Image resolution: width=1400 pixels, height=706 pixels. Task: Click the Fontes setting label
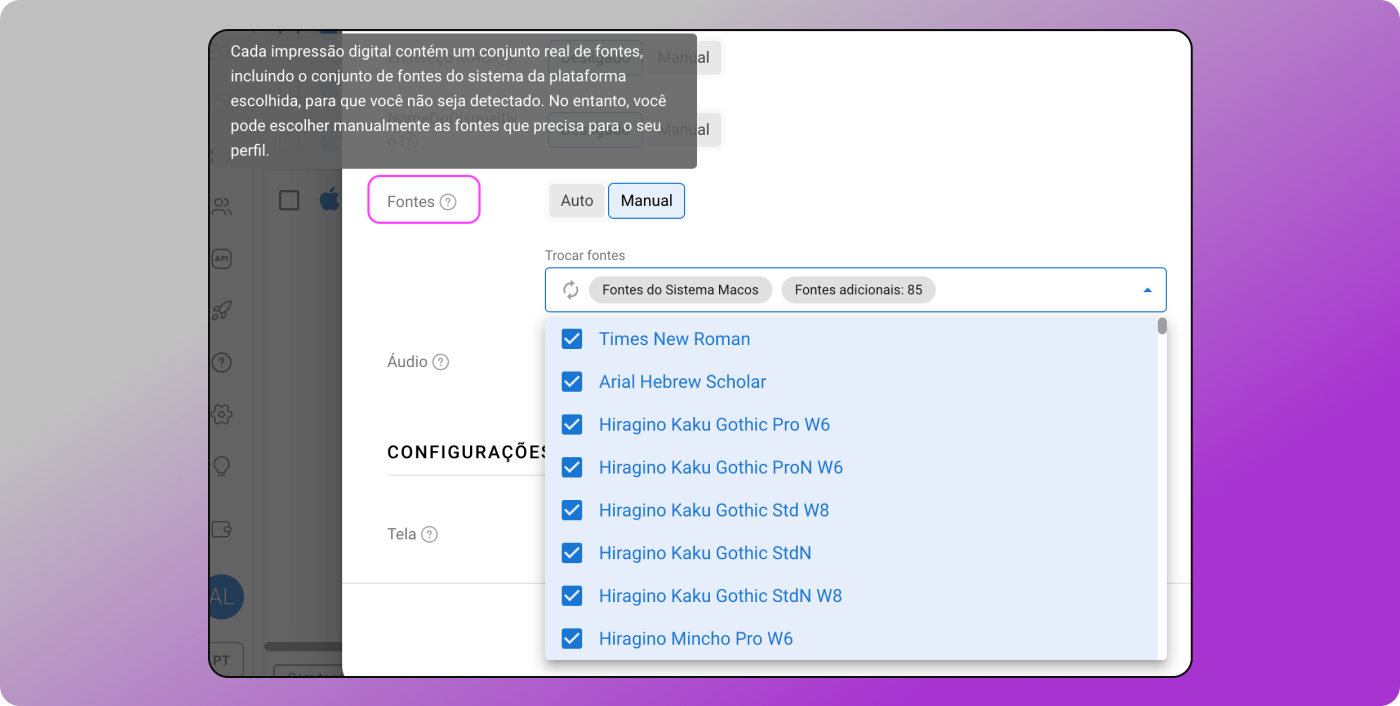pyautogui.click(x=411, y=202)
